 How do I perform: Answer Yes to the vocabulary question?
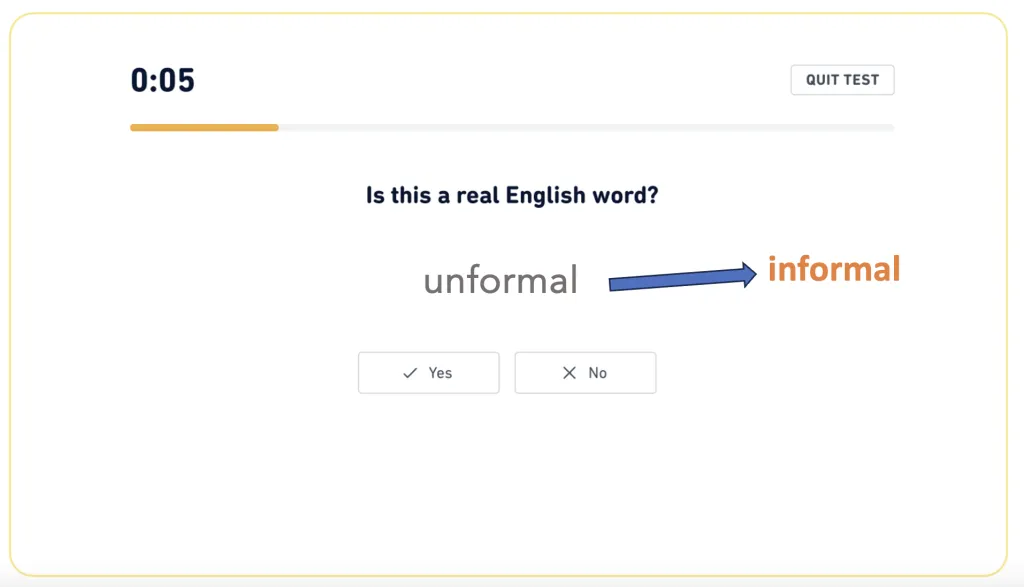428,372
